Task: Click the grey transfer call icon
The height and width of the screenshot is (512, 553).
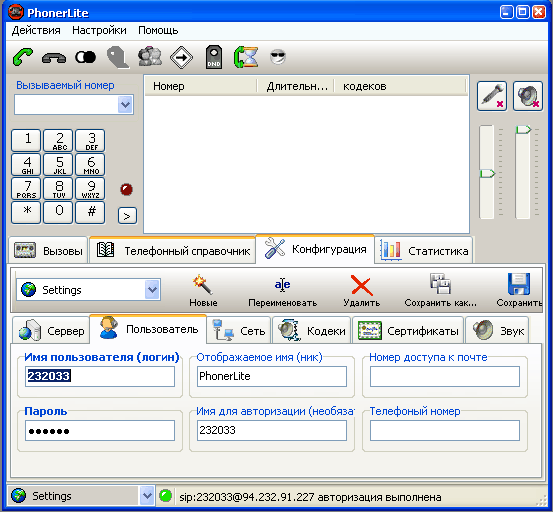Action: (x=117, y=57)
